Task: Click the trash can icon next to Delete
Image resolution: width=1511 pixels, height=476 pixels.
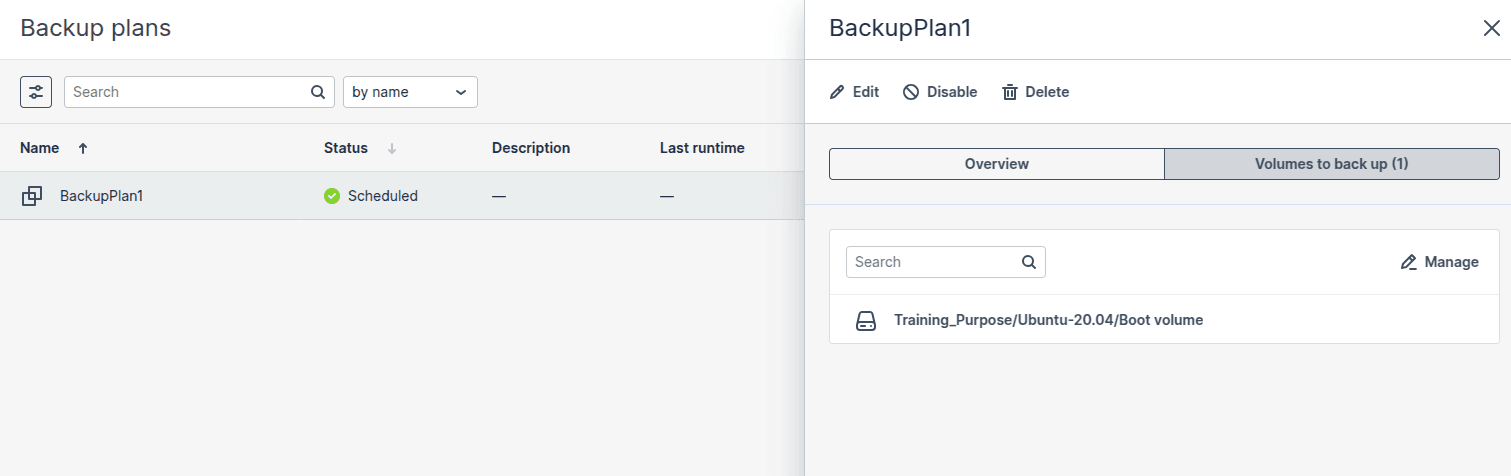Action: point(1010,92)
